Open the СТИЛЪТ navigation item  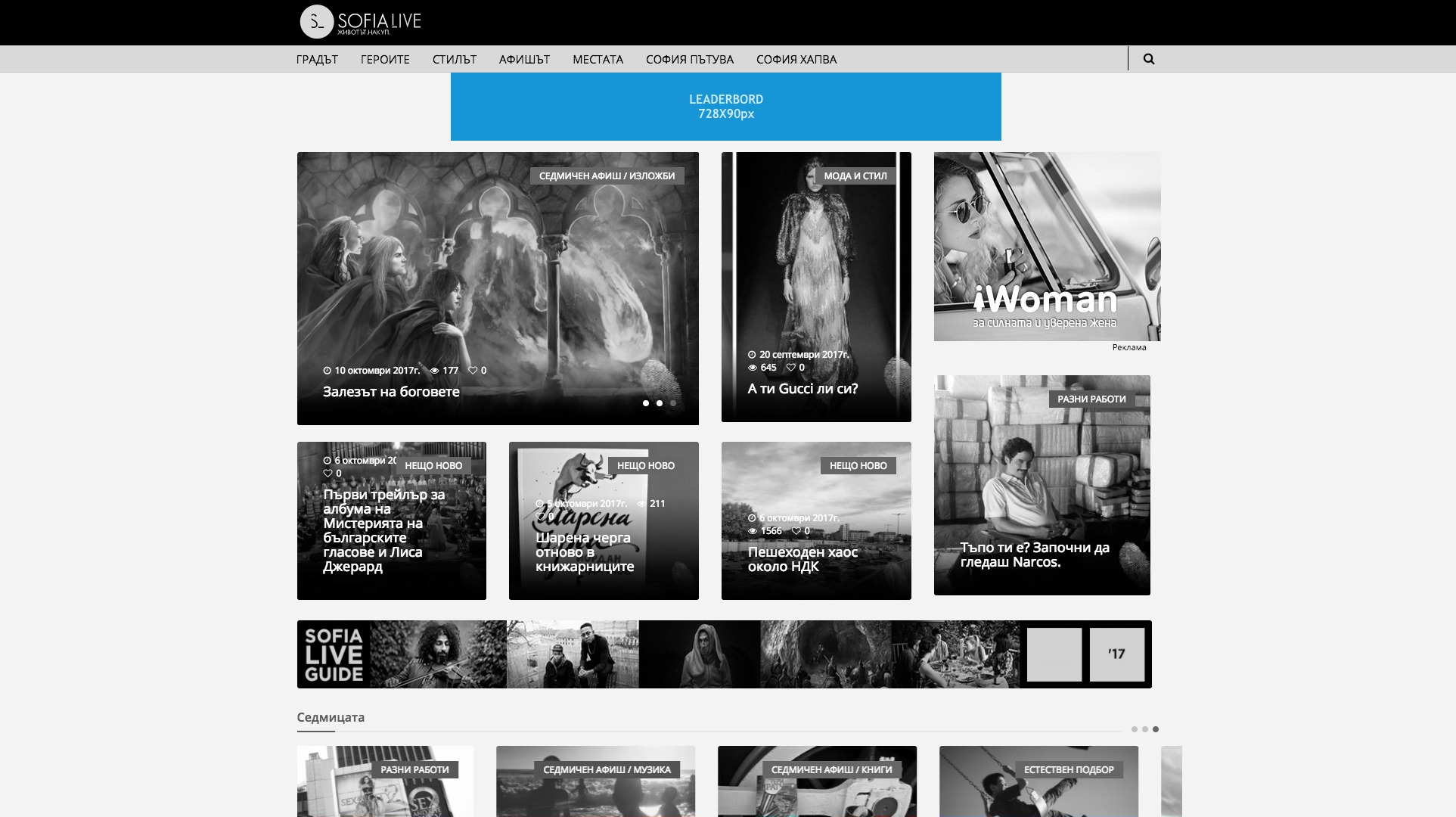click(x=454, y=59)
